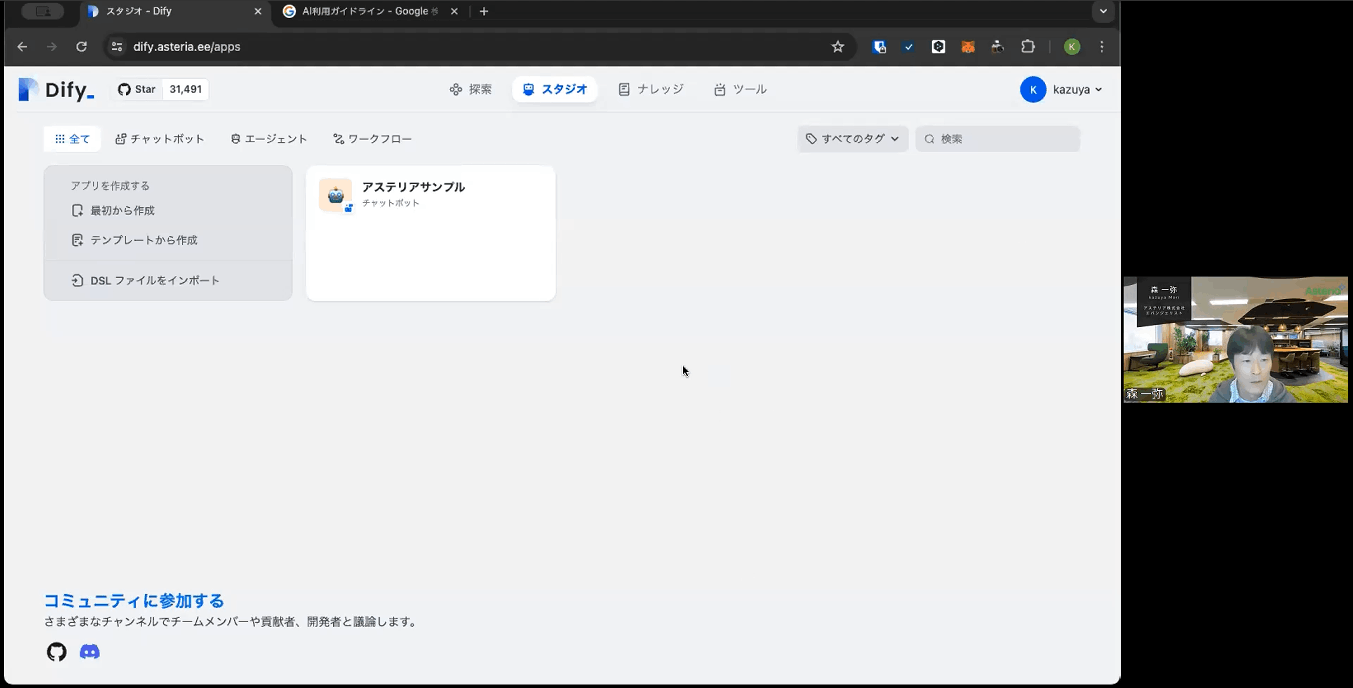Close the スタジオ - Dify tab
1353x688 pixels.
(x=258, y=12)
